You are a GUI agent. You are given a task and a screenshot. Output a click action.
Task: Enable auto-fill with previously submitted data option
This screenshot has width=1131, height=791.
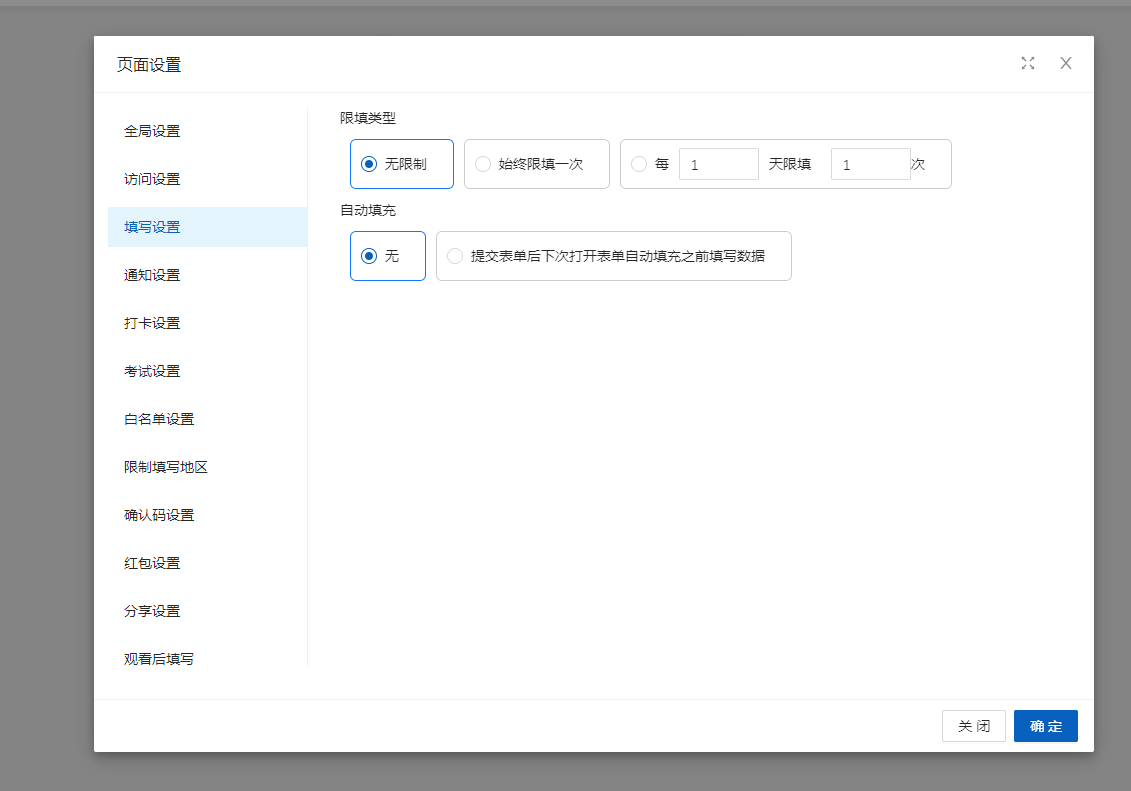click(455, 256)
